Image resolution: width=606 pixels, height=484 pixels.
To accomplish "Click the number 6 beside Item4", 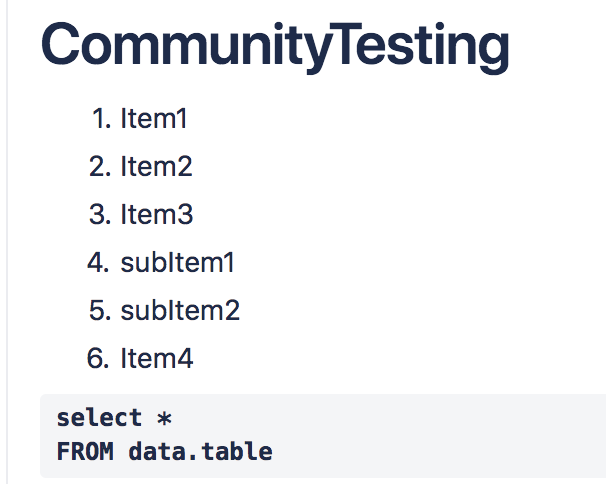I will point(98,359).
